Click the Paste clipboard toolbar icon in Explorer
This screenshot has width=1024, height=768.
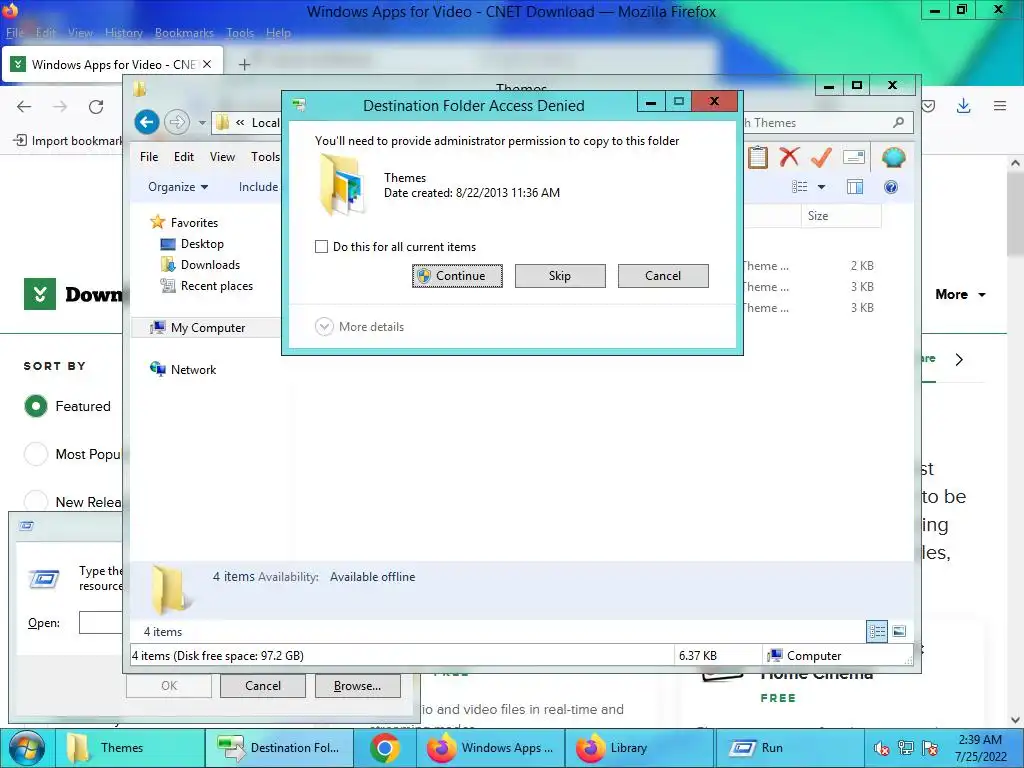(x=758, y=157)
